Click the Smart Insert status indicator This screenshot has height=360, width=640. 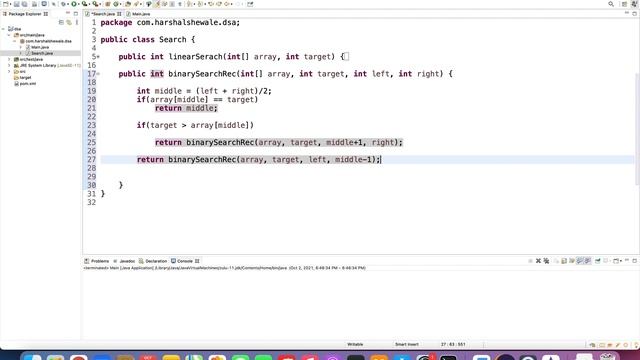(407, 344)
